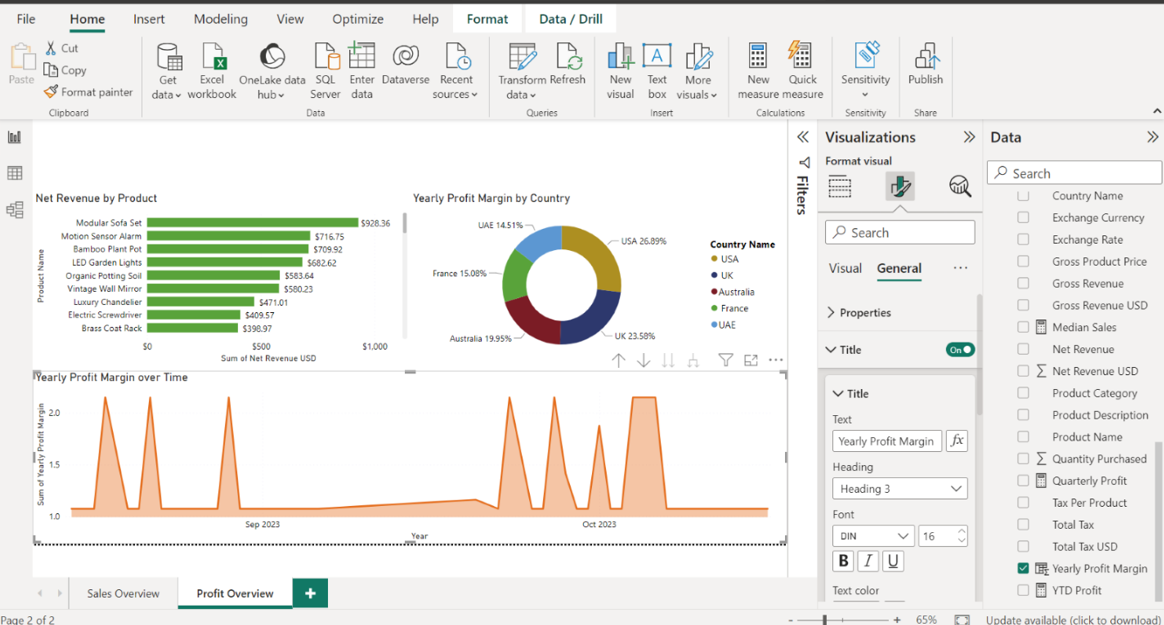The width and height of the screenshot is (1164, 625).
Task: Open the DIN font dropdown
Action: point(873,536)
